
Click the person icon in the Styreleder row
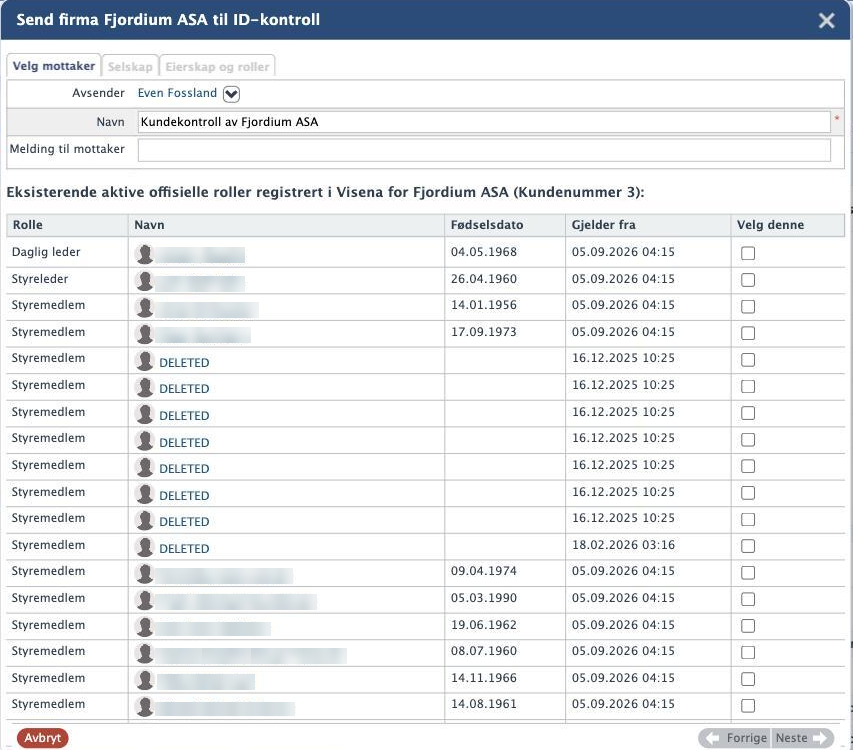click(145, 281)
